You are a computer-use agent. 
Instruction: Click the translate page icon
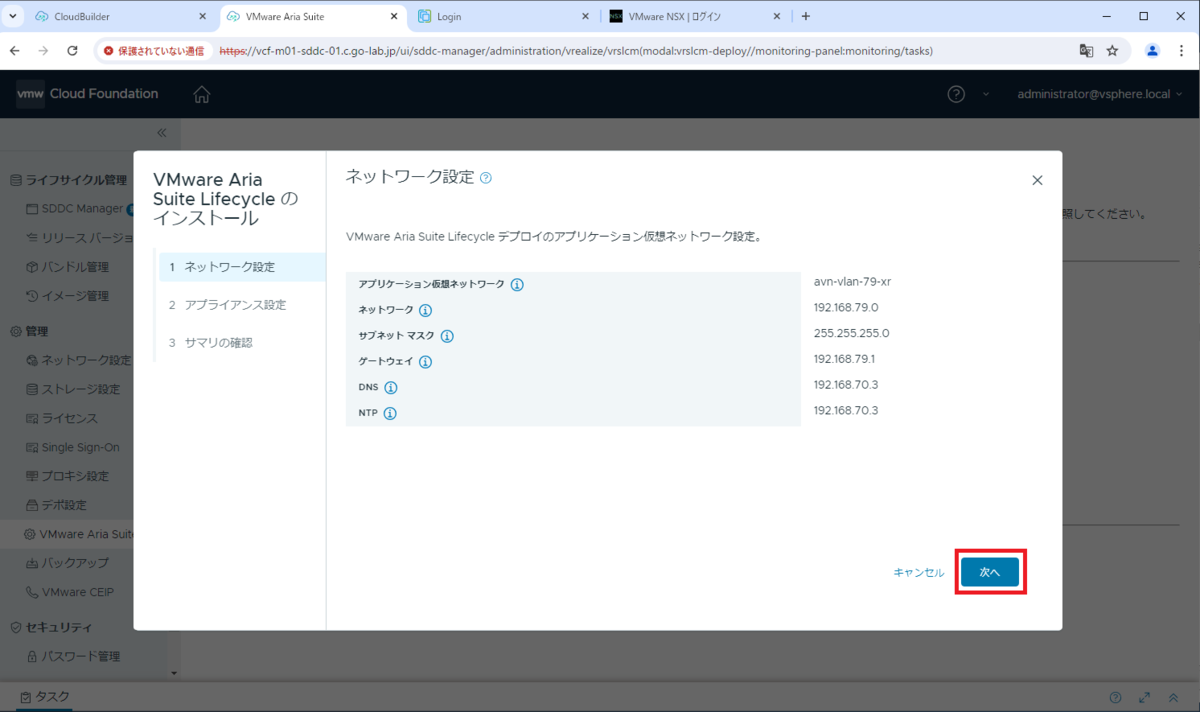pos(1086,50)
